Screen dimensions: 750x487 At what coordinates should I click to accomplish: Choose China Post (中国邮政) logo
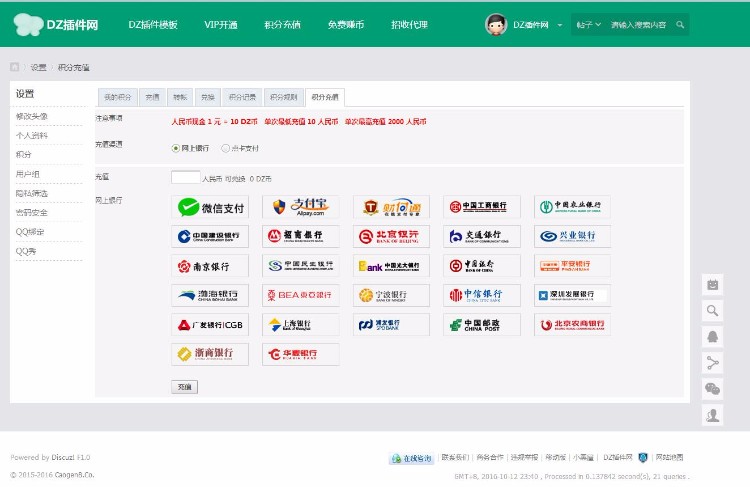pyautogui.click(x=482, y=325)
